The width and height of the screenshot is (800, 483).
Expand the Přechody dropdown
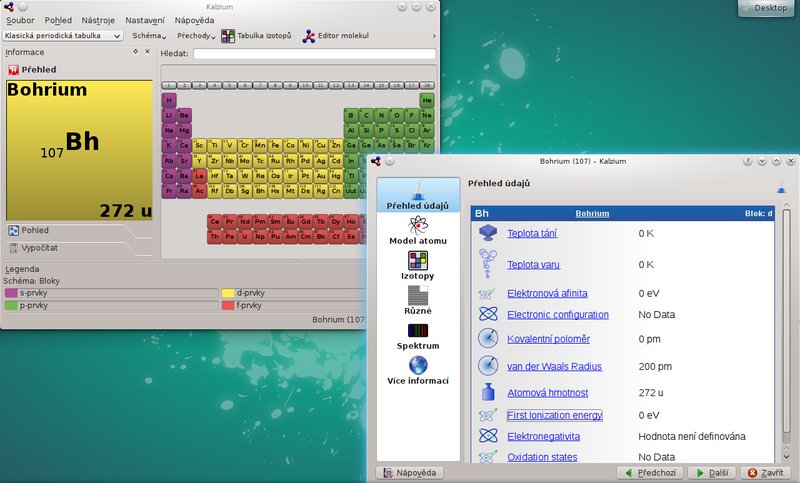196,36
